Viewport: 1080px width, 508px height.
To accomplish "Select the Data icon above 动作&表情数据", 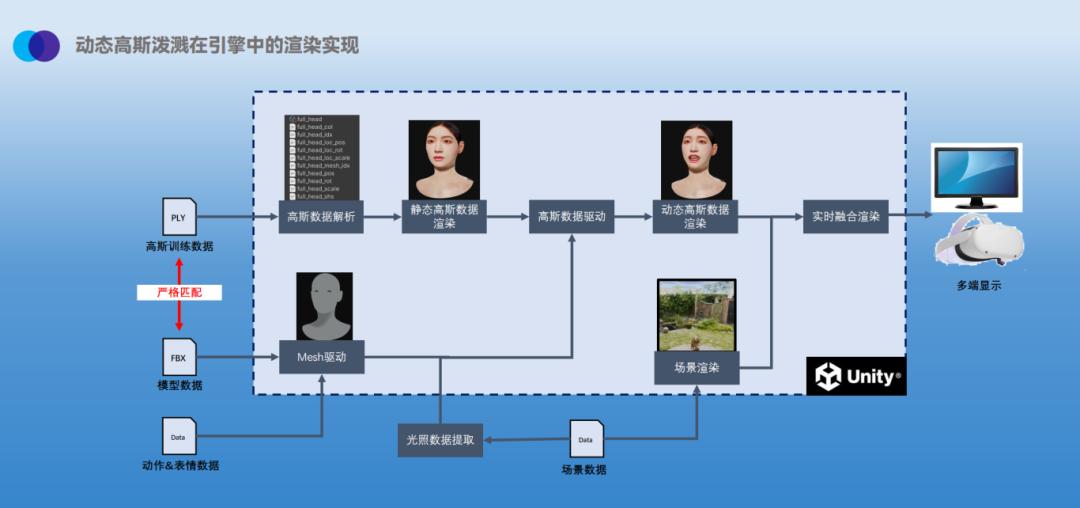I will 179,436.
